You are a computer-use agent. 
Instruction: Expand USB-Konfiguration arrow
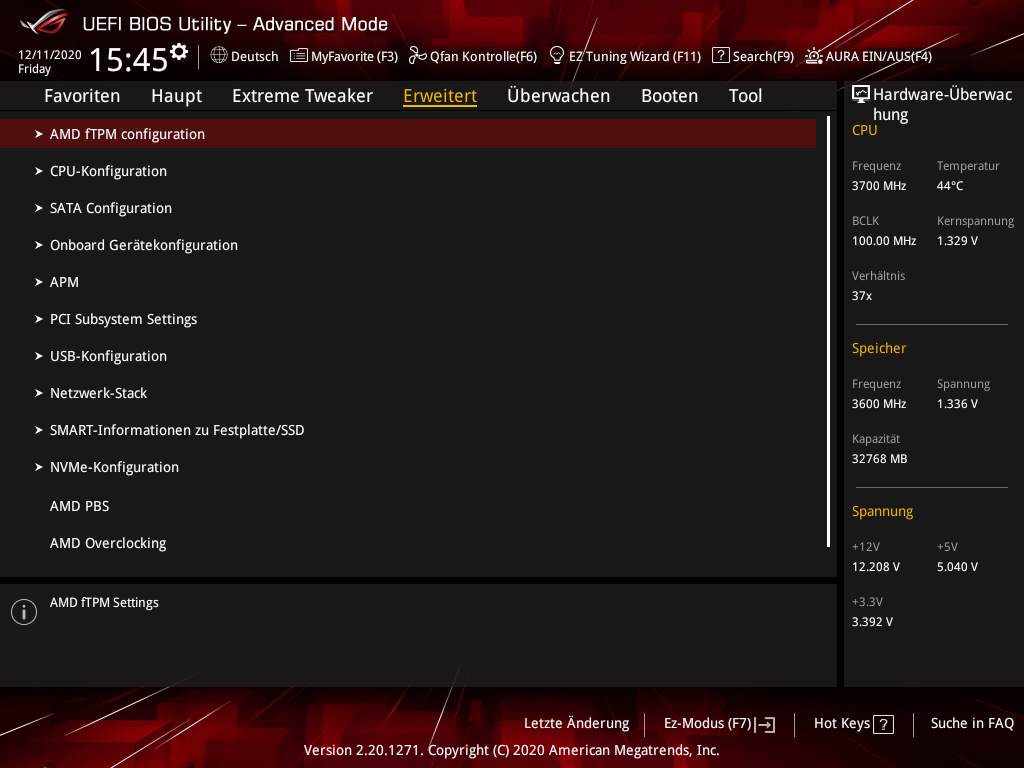tap(39, 356)
